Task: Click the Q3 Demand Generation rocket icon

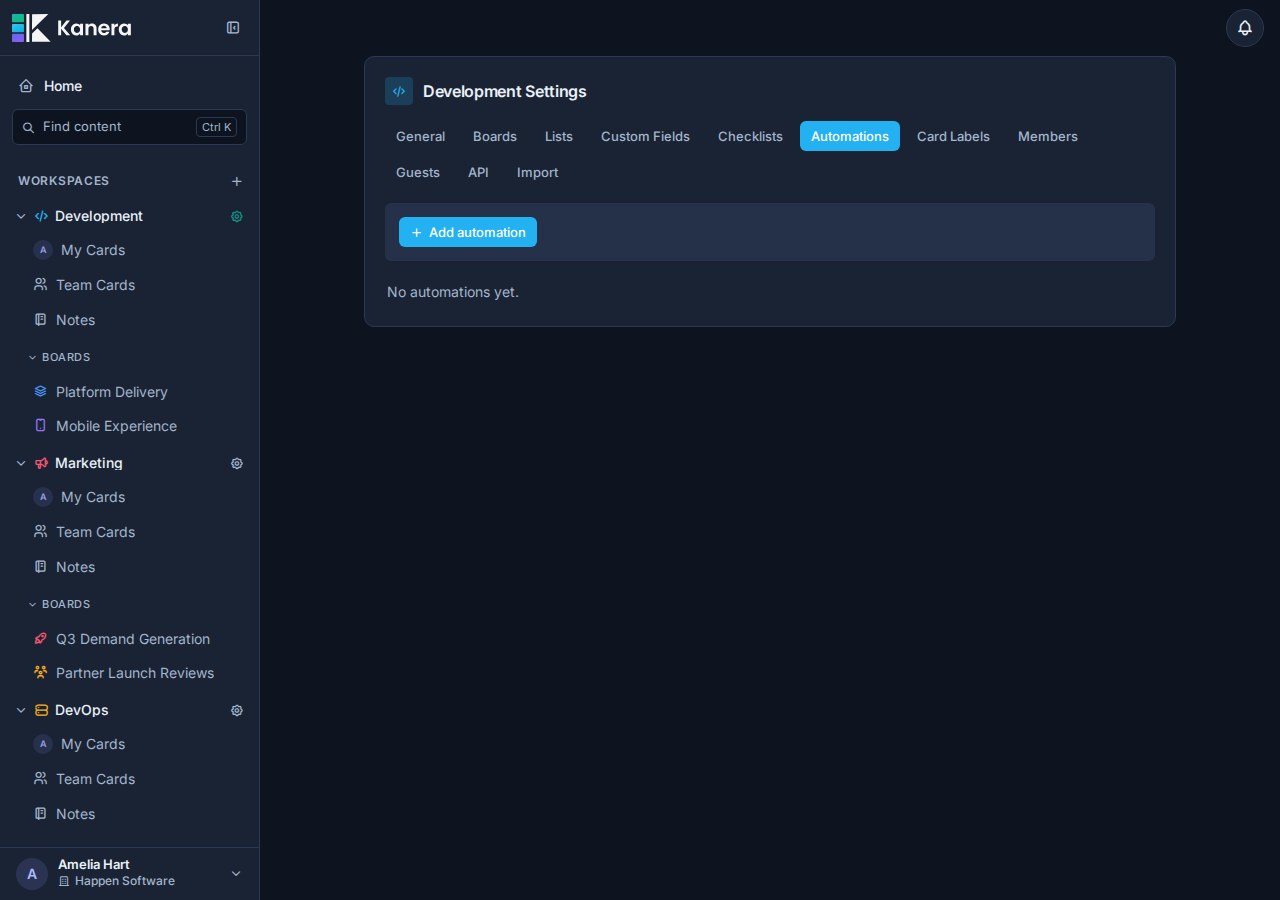Action: tap(40, 639)
